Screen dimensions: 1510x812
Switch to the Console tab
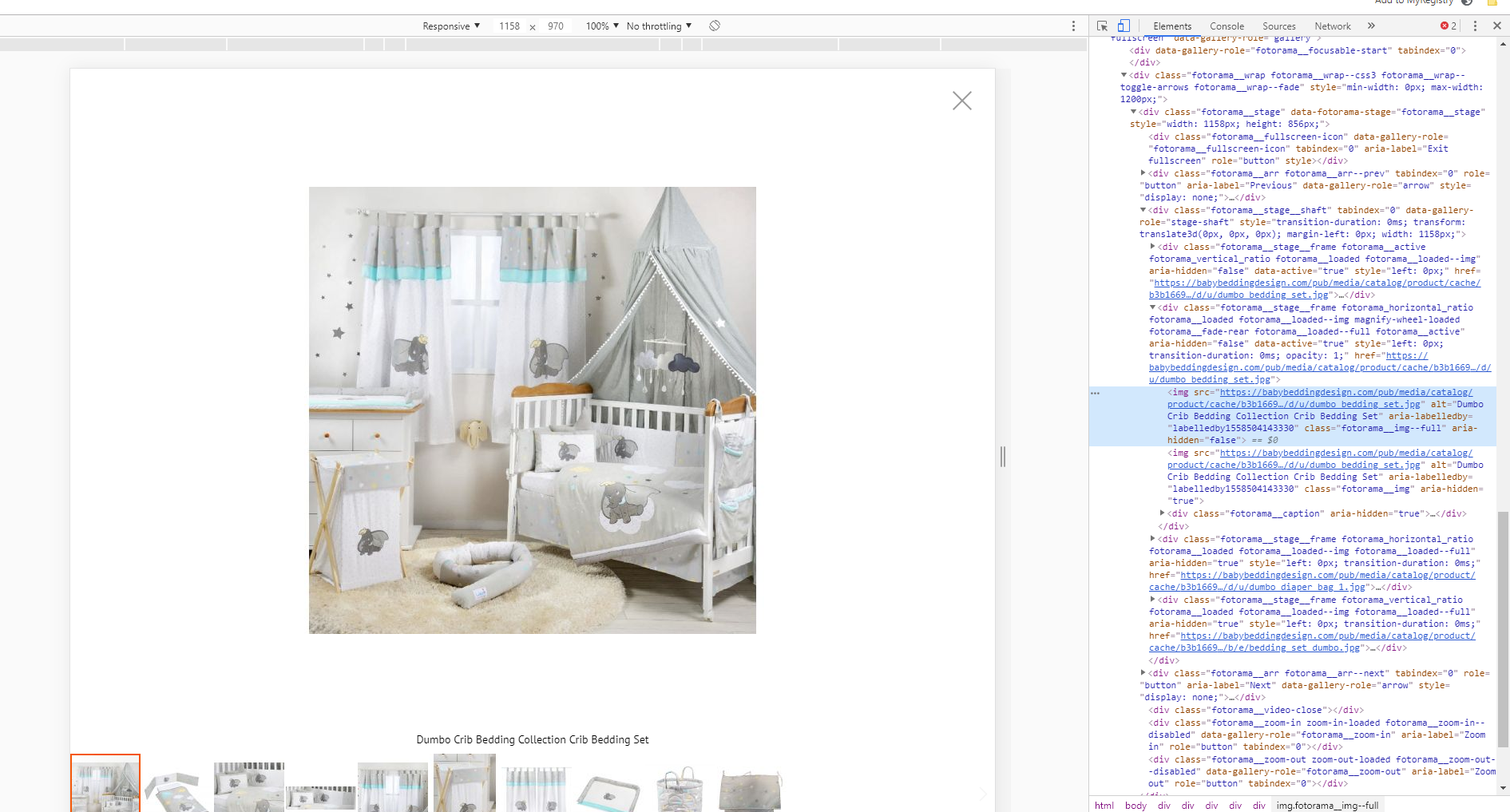pyautogui.click(x=1227, y=26)
